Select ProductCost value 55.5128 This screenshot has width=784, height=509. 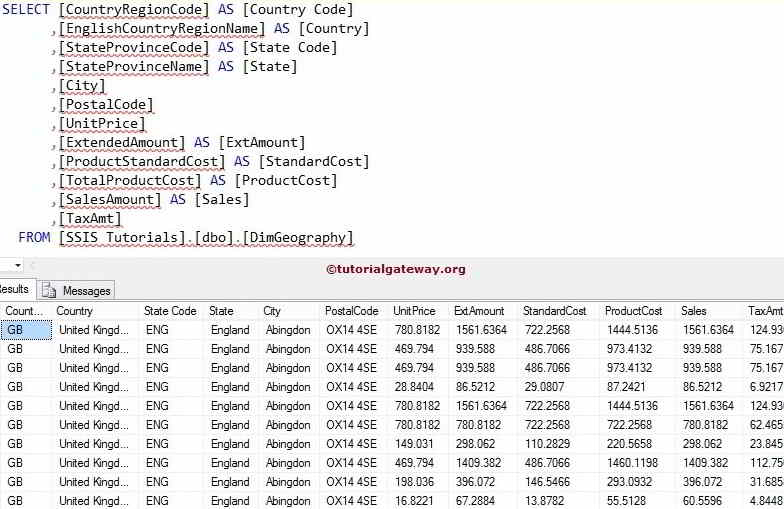[626, 501]
